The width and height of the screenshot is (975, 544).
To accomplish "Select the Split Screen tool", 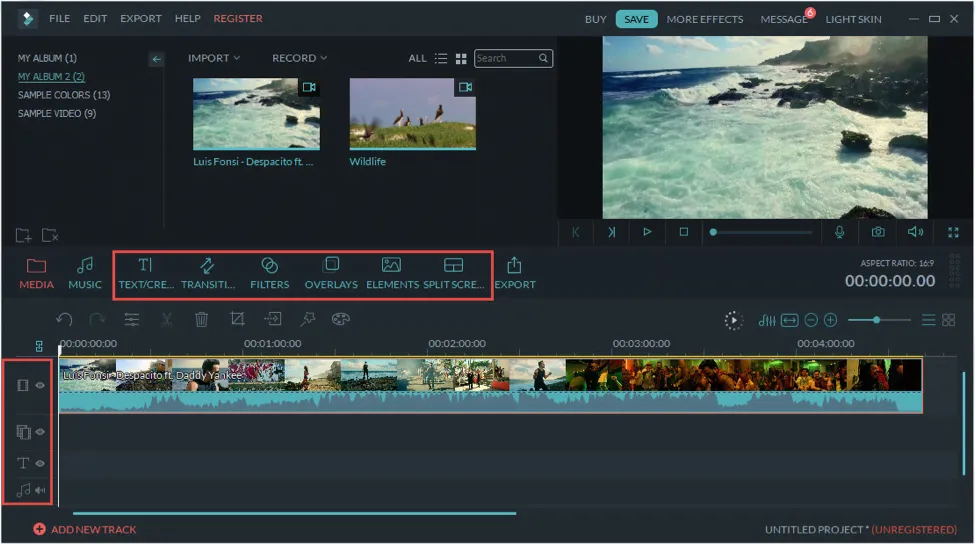I will pos(453,272).
